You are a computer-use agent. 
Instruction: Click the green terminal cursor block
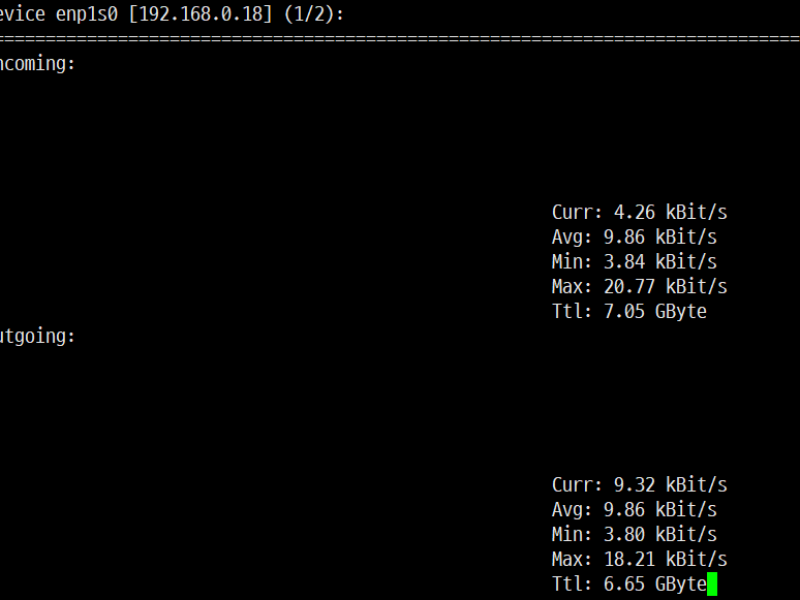[x=712, y=584]
